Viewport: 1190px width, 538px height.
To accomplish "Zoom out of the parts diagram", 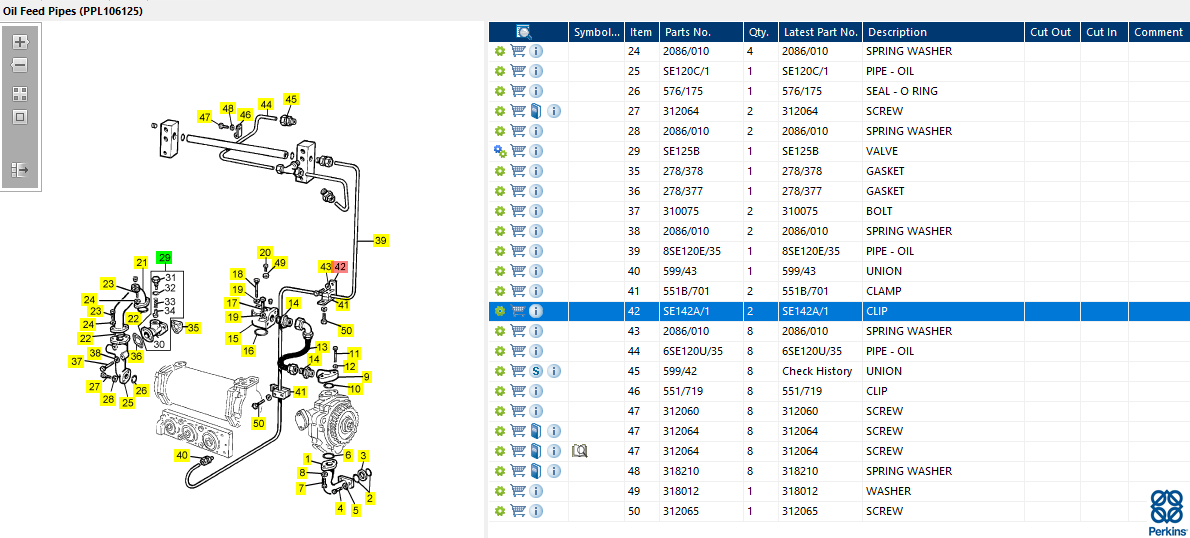I will pyautogui.click(x=19, y=65).
